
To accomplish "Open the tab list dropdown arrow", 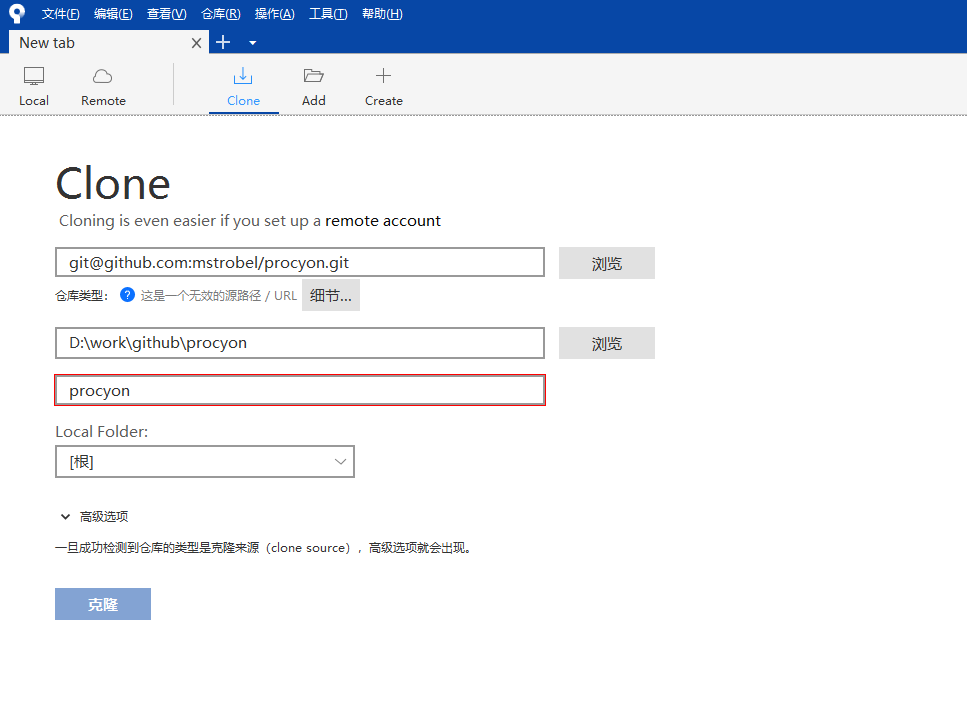I will pos(252,43).
